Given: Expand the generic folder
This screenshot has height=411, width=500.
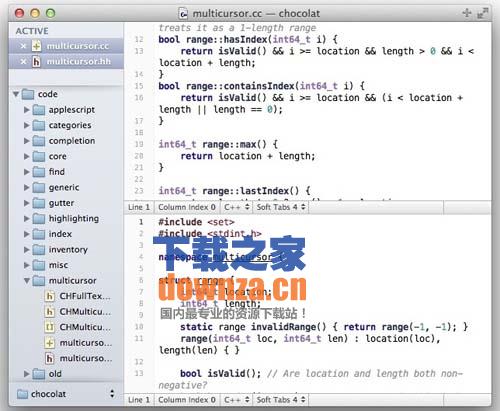Looking at the screenshot, I should click(27, 188).
